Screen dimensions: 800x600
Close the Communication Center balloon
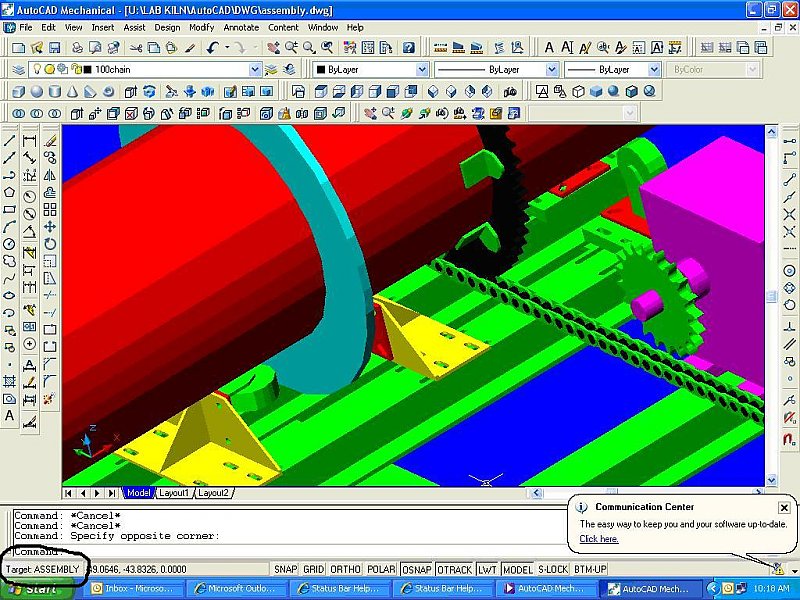click(784, 507)
